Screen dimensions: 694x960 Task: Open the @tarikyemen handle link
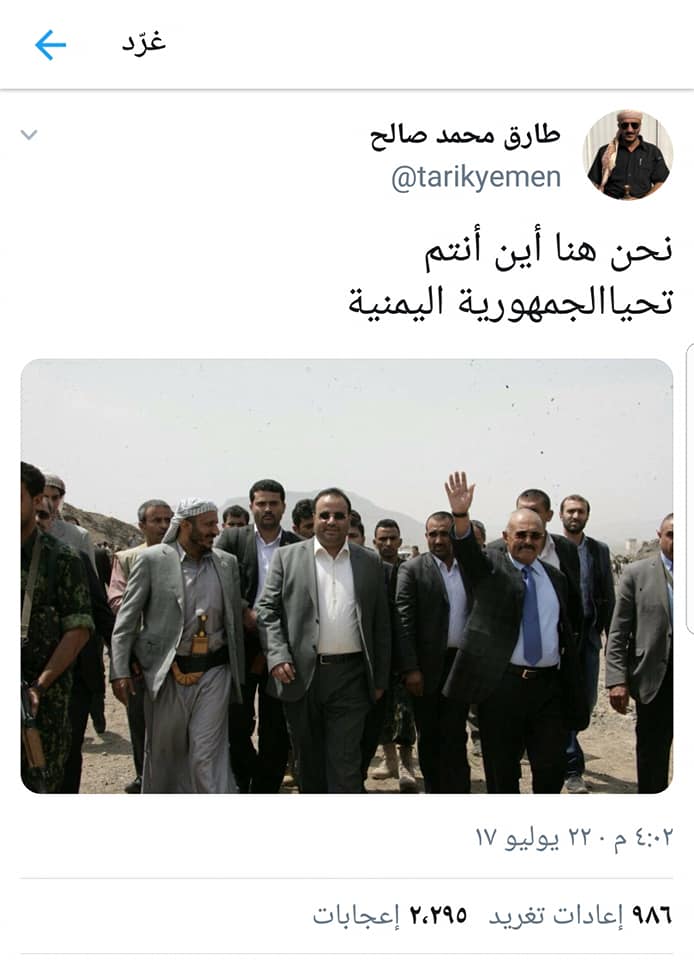click(x=476, y=178)
